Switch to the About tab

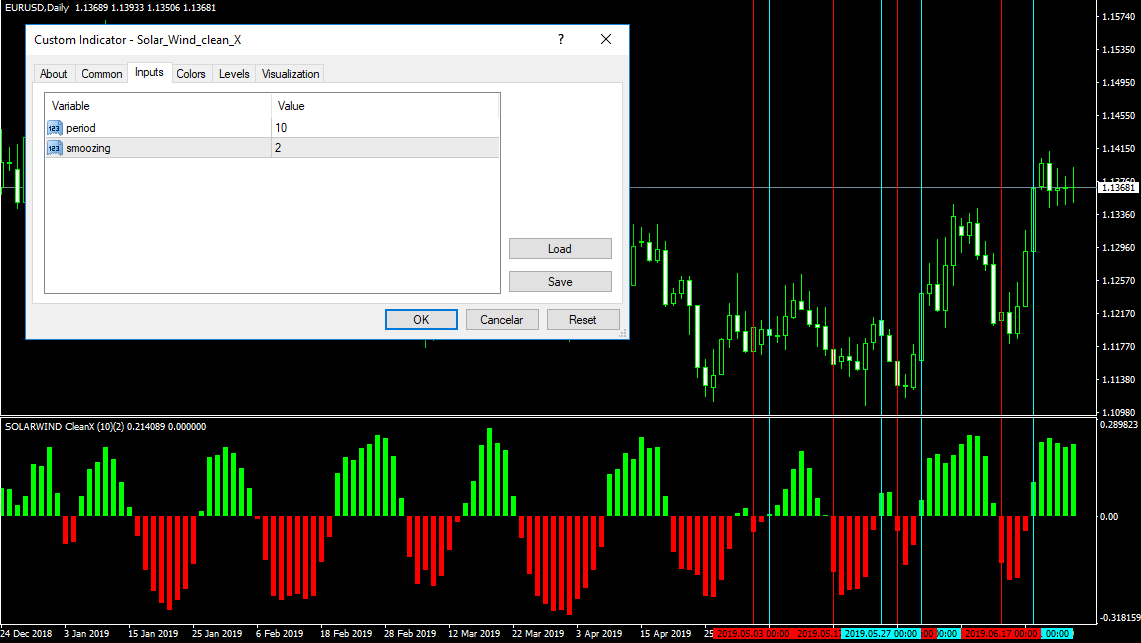pyautogui.click(x=53, y=73)
